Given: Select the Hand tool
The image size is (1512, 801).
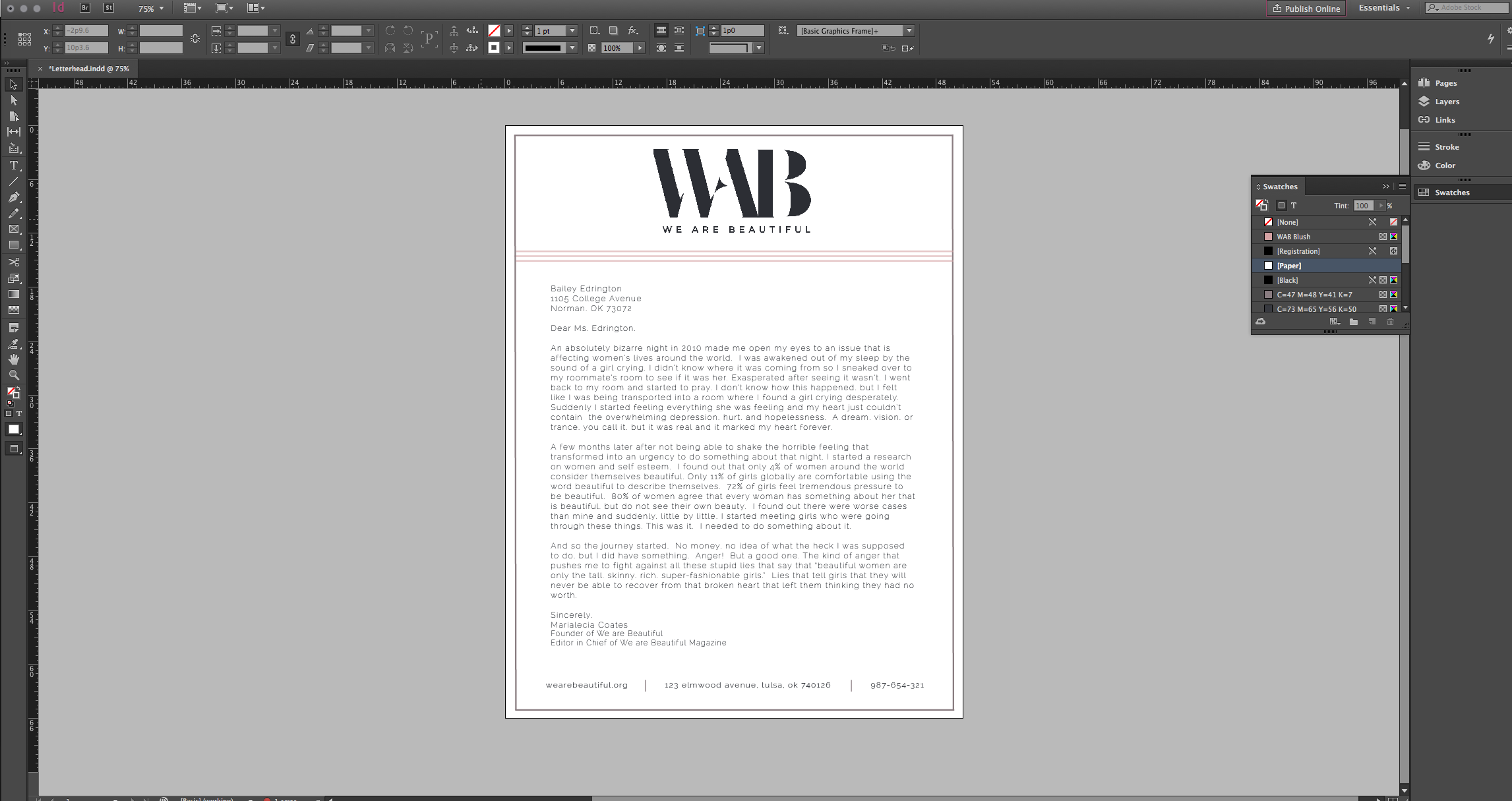Looking at the screenshot, I should (x=13, y=359).
